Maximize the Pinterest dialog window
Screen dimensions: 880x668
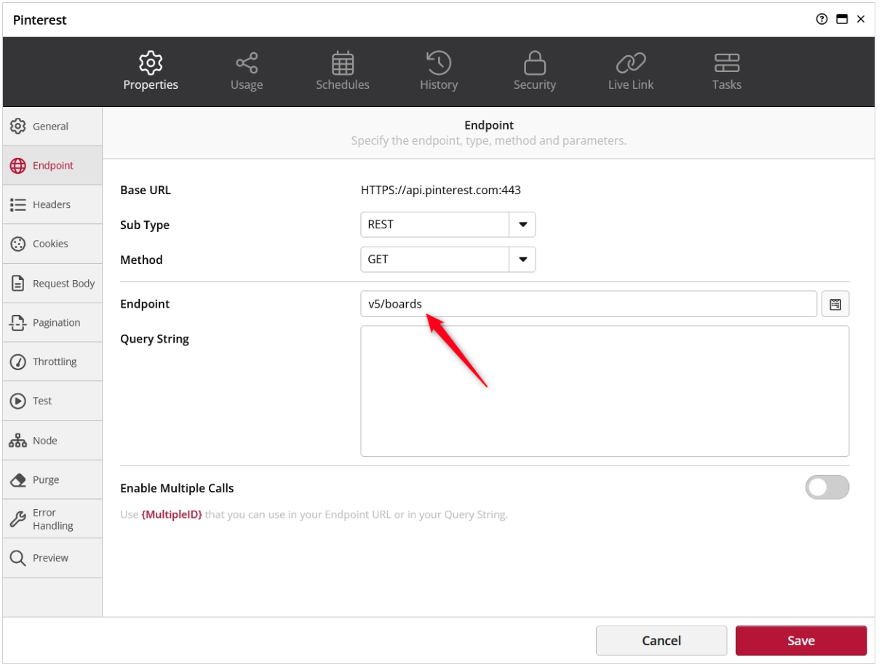(843, 20)
